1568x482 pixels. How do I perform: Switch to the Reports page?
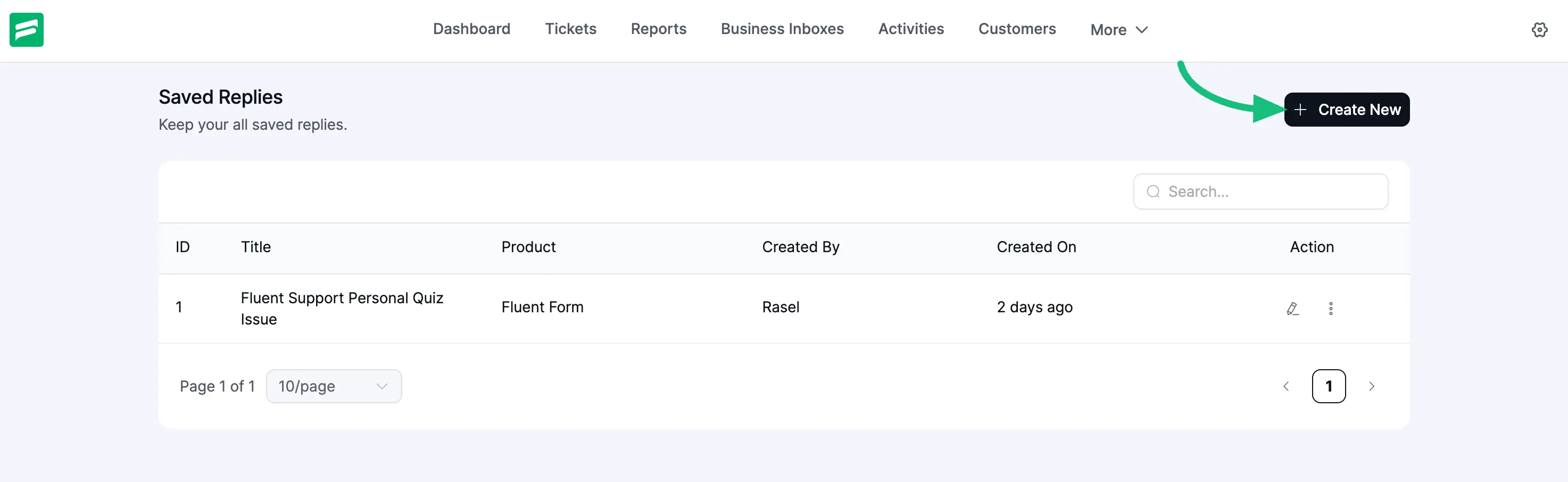tap(658, 29)
